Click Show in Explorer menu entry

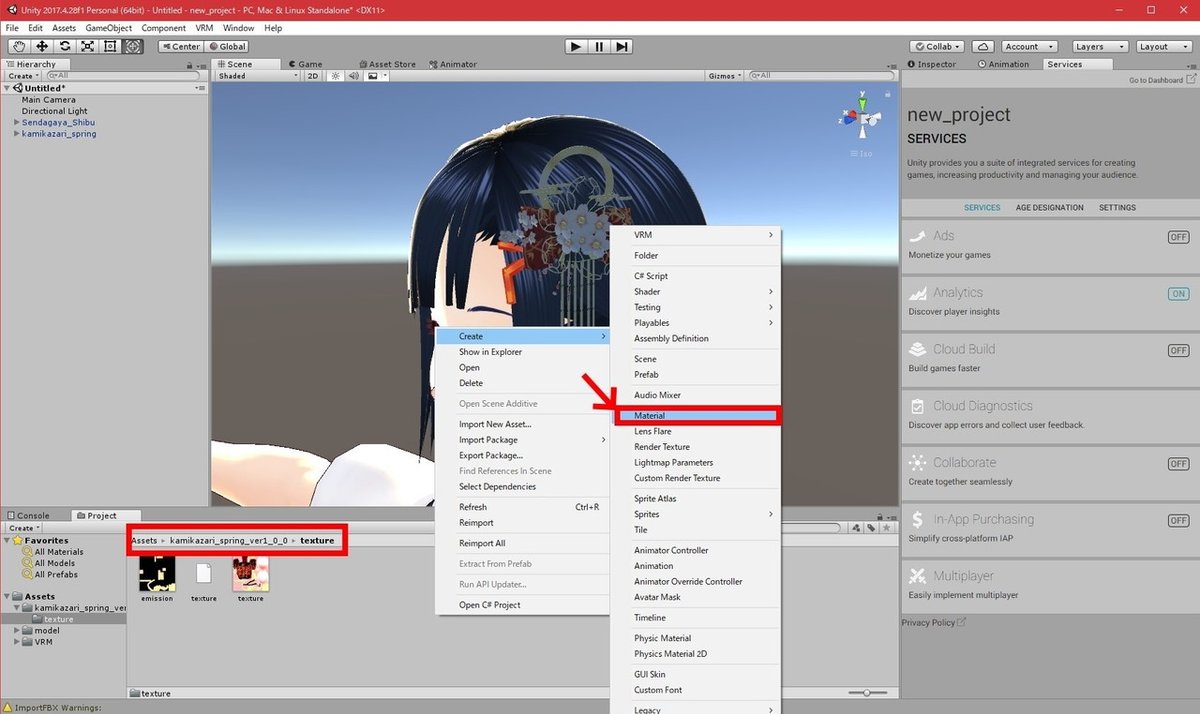[x=522, y=352]
